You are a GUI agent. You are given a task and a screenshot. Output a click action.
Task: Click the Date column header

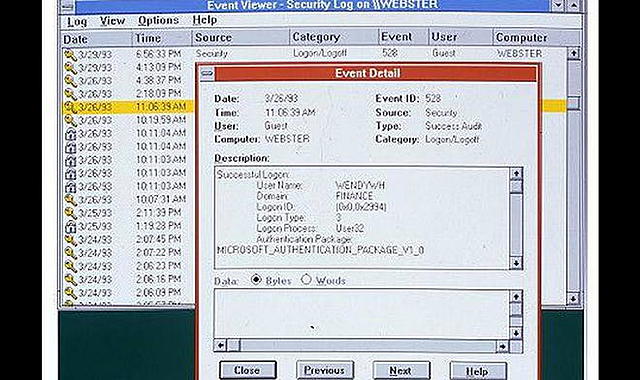coord(96,39)
